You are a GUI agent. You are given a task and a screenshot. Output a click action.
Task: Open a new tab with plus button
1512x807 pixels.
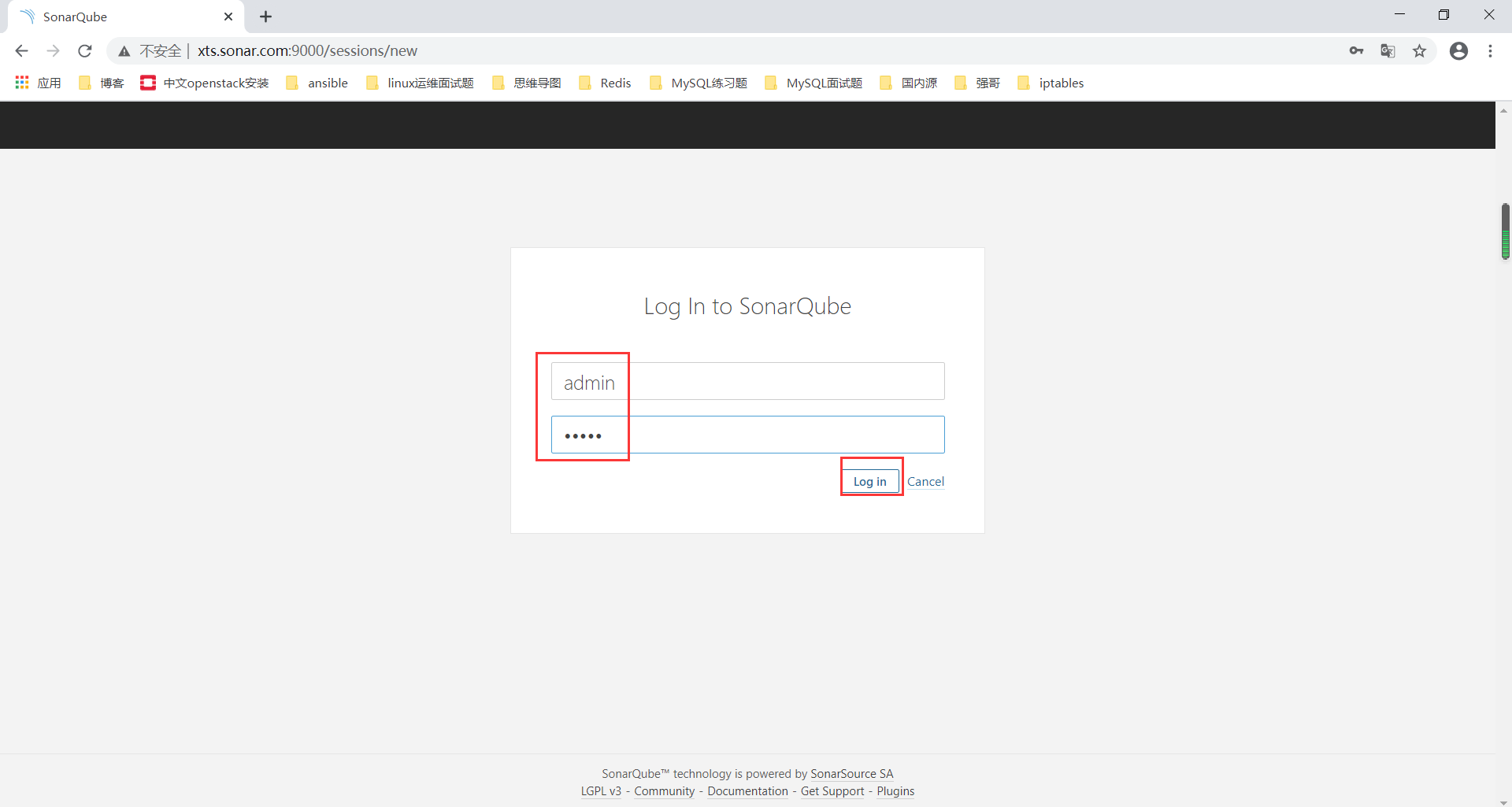pos(266,17)
